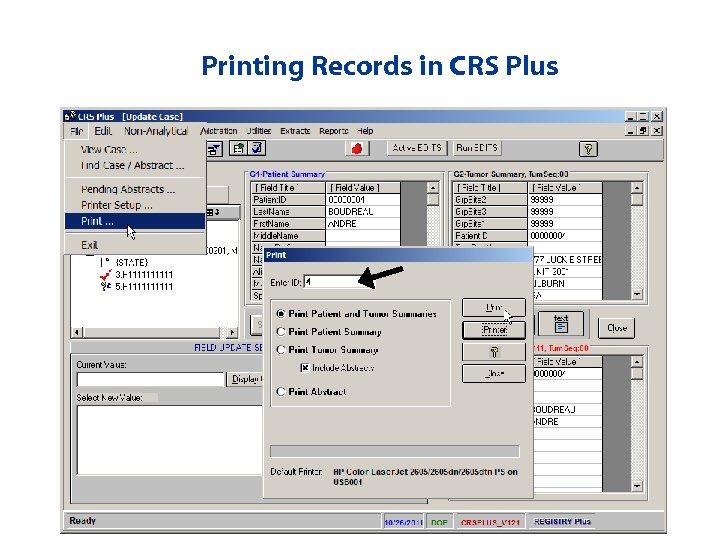The image size is (720, 540).
Task: Click the ANDRE FirstName value cell
Action: click(363, 224)
